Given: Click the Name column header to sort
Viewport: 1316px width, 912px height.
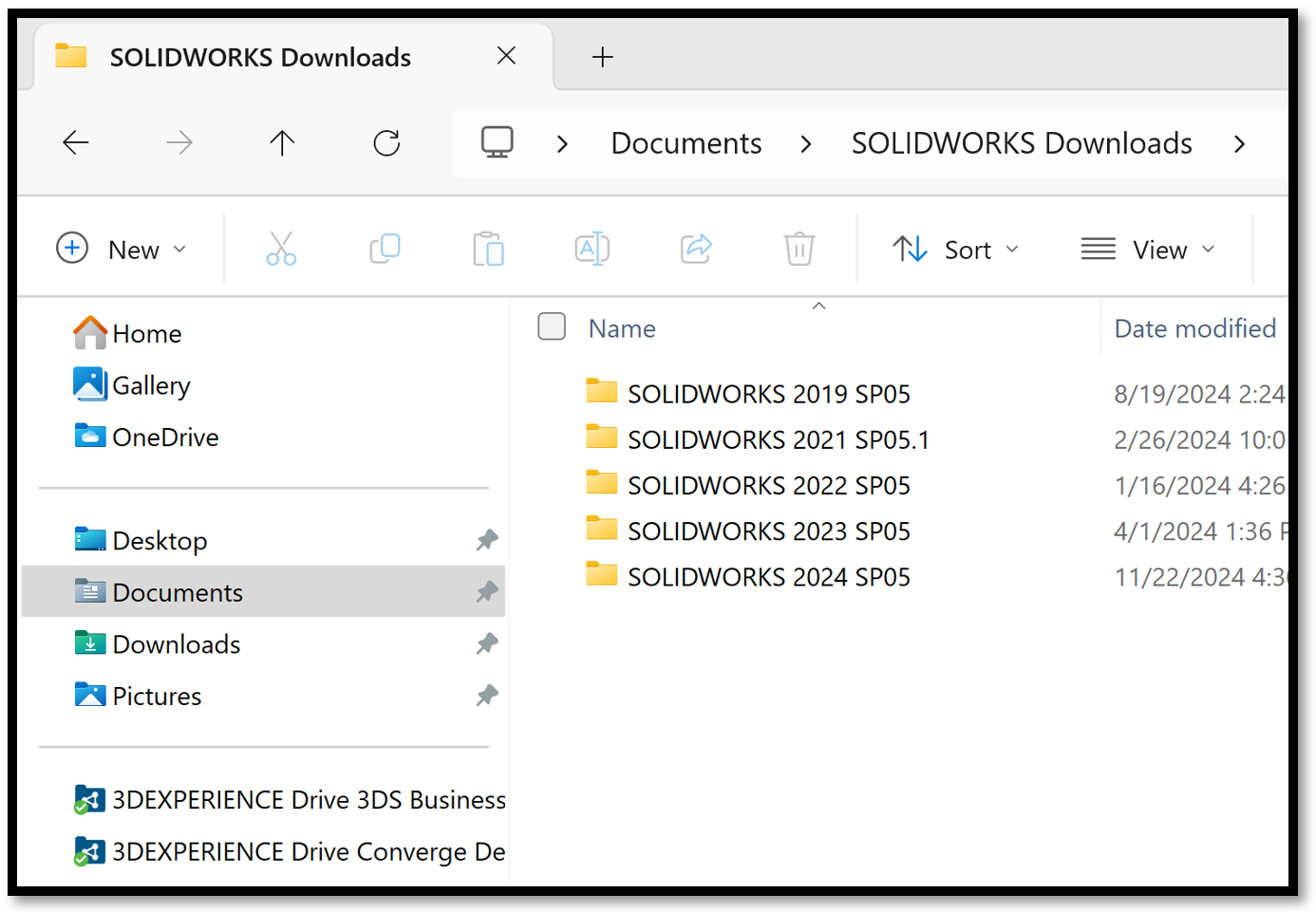Looking at the screenshot, I should 621,327.
